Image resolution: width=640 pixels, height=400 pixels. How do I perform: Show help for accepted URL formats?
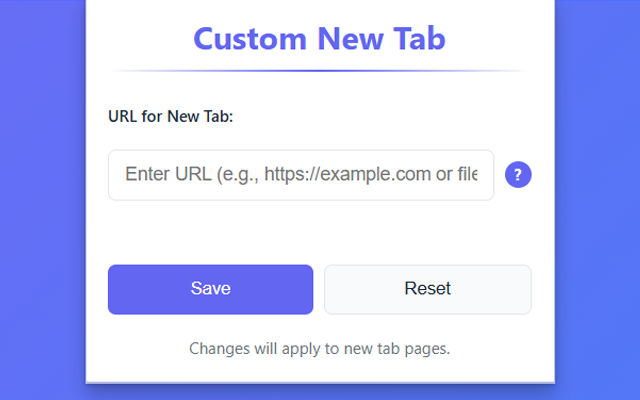click(518, 175)
